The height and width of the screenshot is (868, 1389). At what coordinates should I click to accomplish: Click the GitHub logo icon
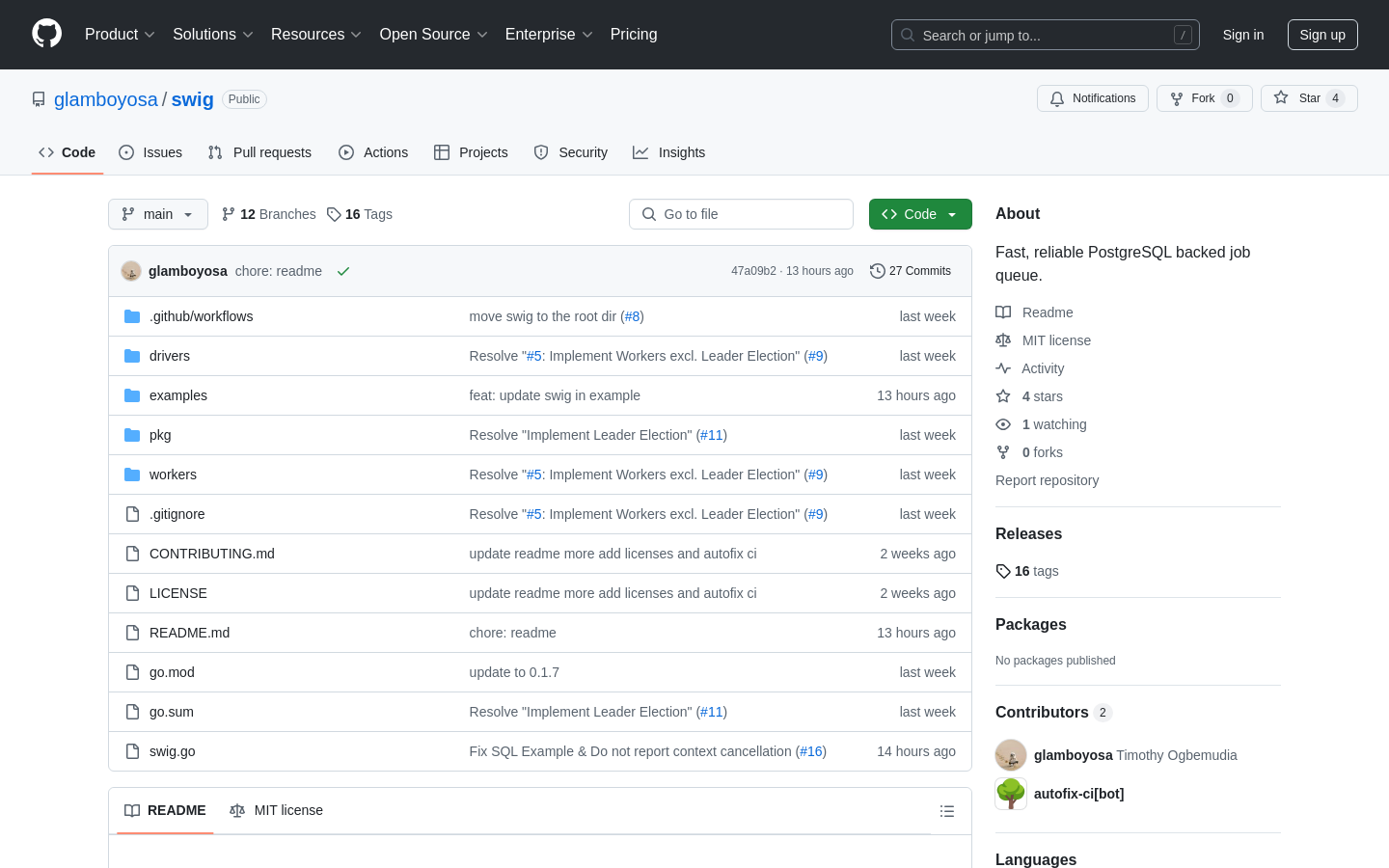click(46, 34)
